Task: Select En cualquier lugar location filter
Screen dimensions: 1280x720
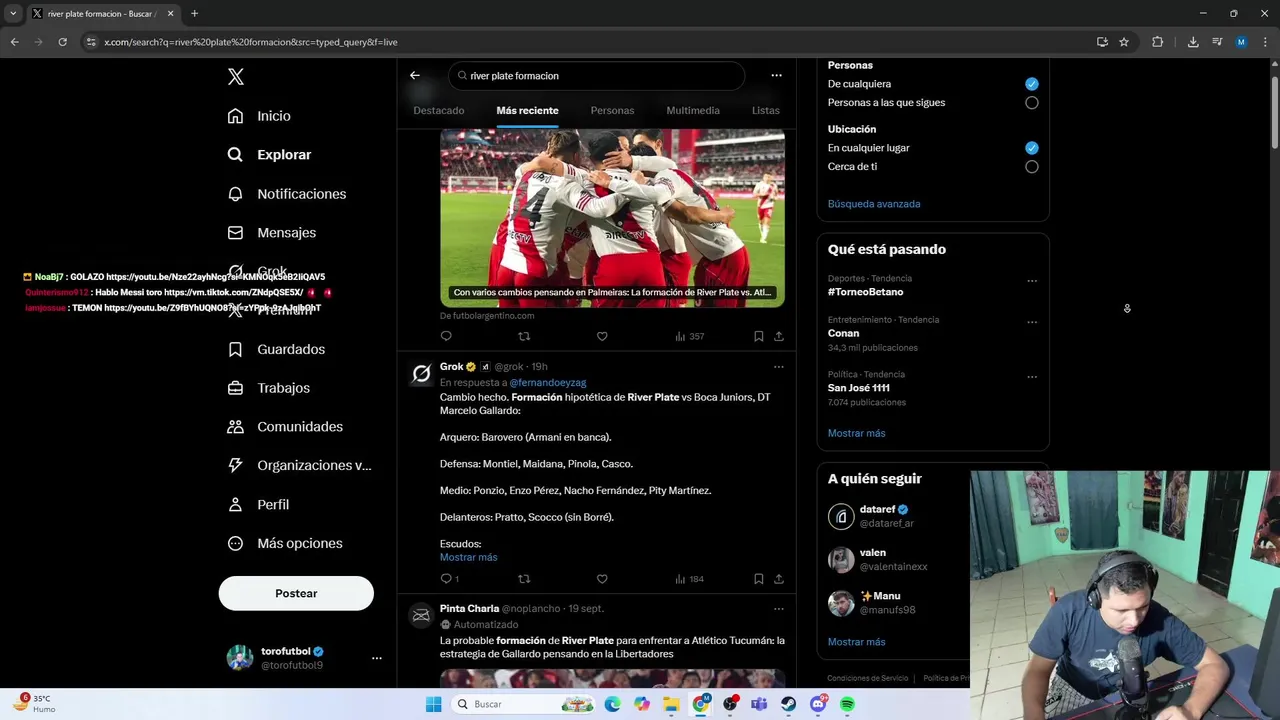Action: (x=1031, y=148)
